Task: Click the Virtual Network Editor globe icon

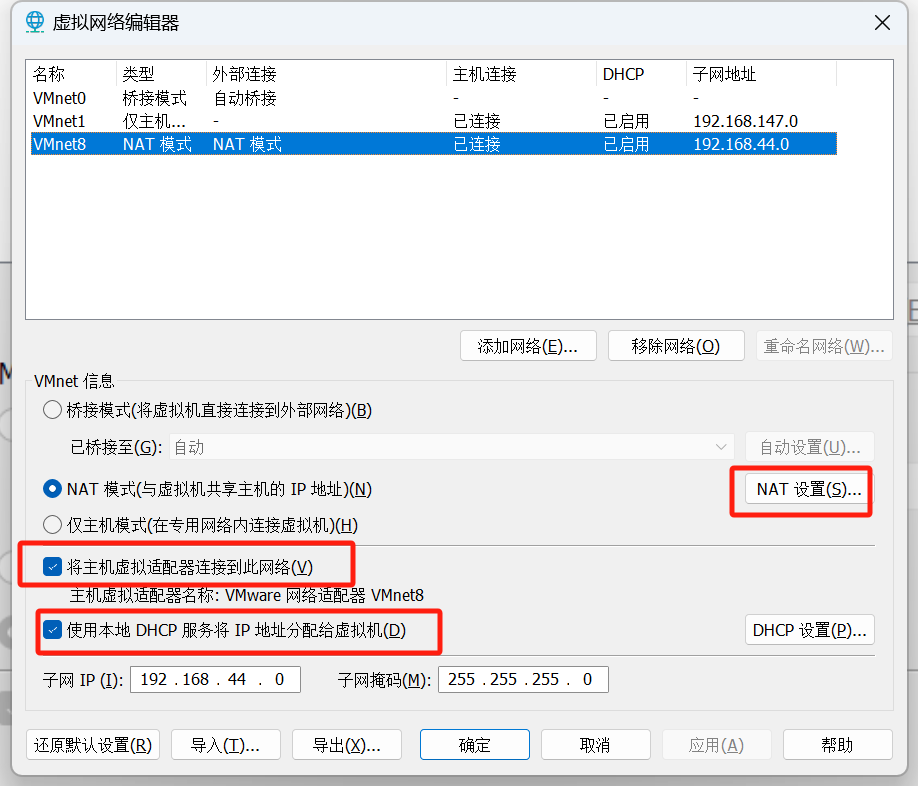Action: 35,22
